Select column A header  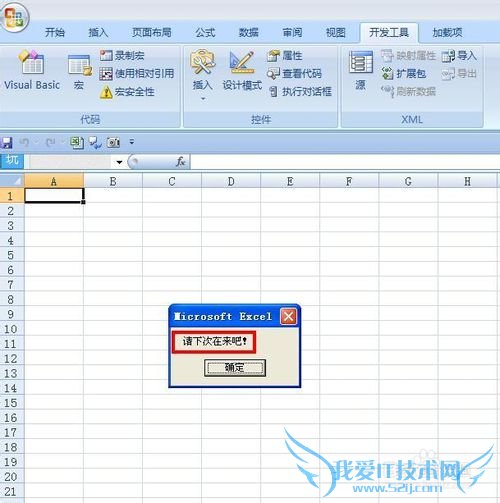click(x=54, y=181)
